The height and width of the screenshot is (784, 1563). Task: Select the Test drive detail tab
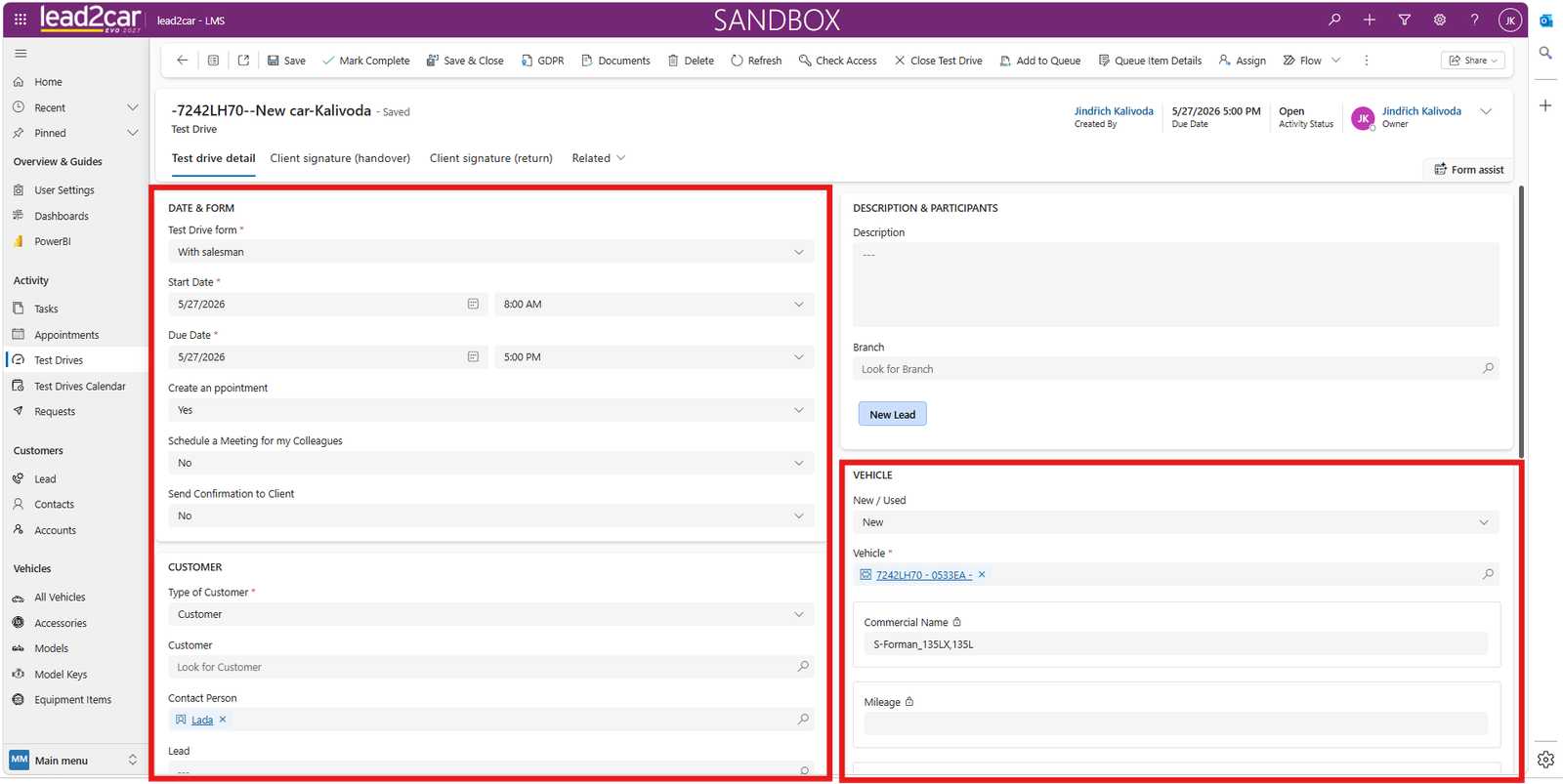pos(213,158)
